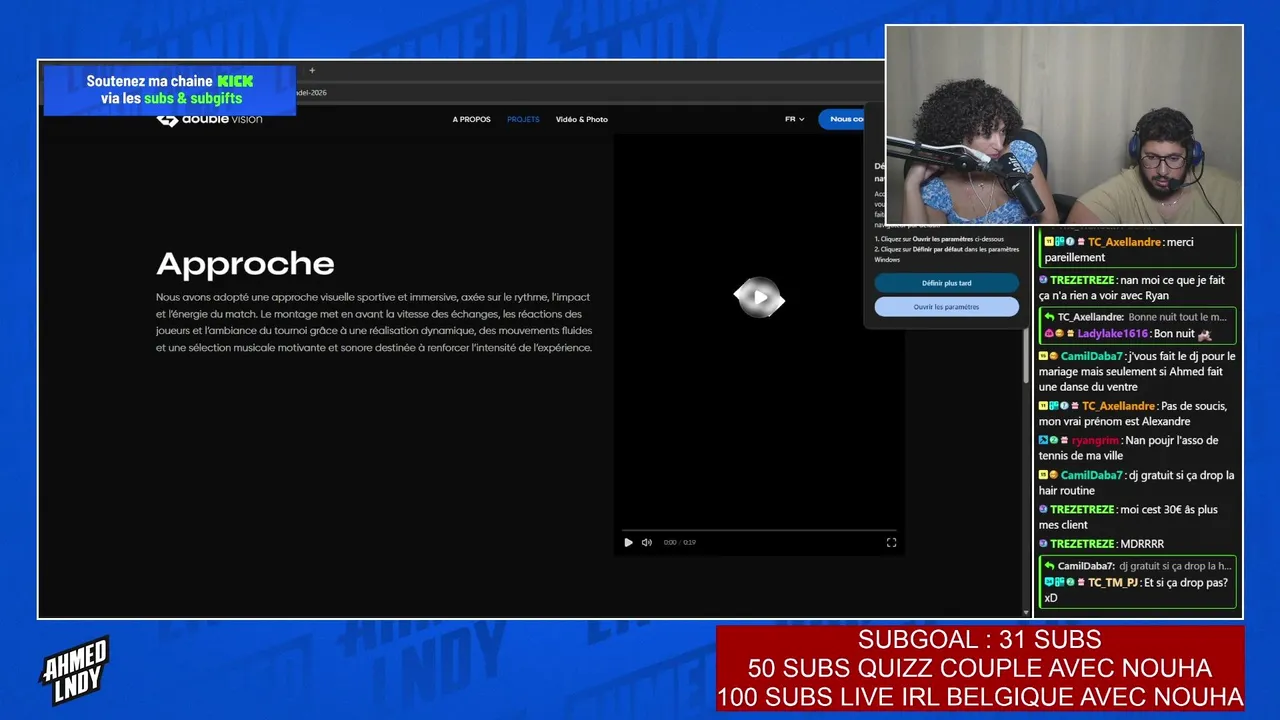Enter fullscreen on the video player
This screenshot has height=720, width=1280.
[891, 542]
